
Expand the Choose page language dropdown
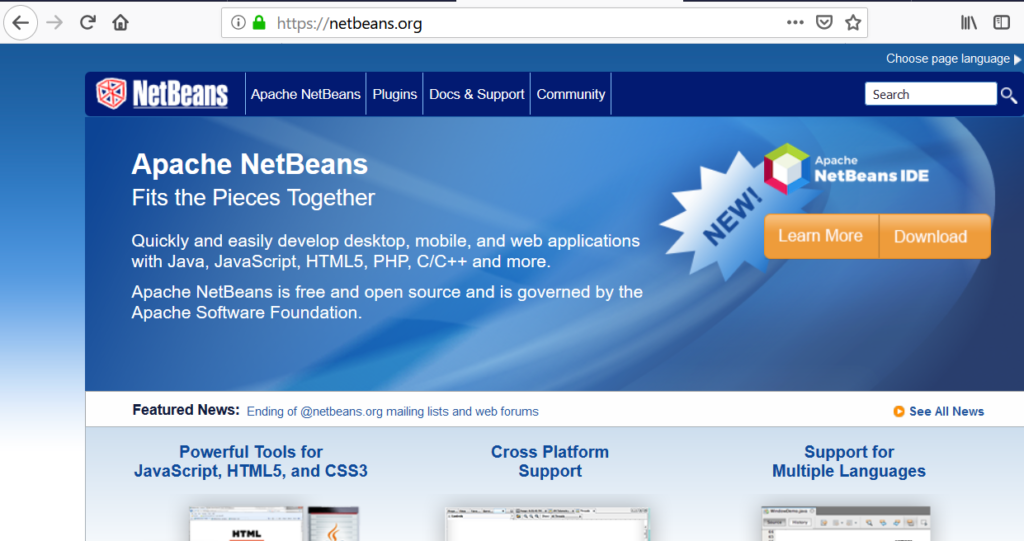click(951, 59)
